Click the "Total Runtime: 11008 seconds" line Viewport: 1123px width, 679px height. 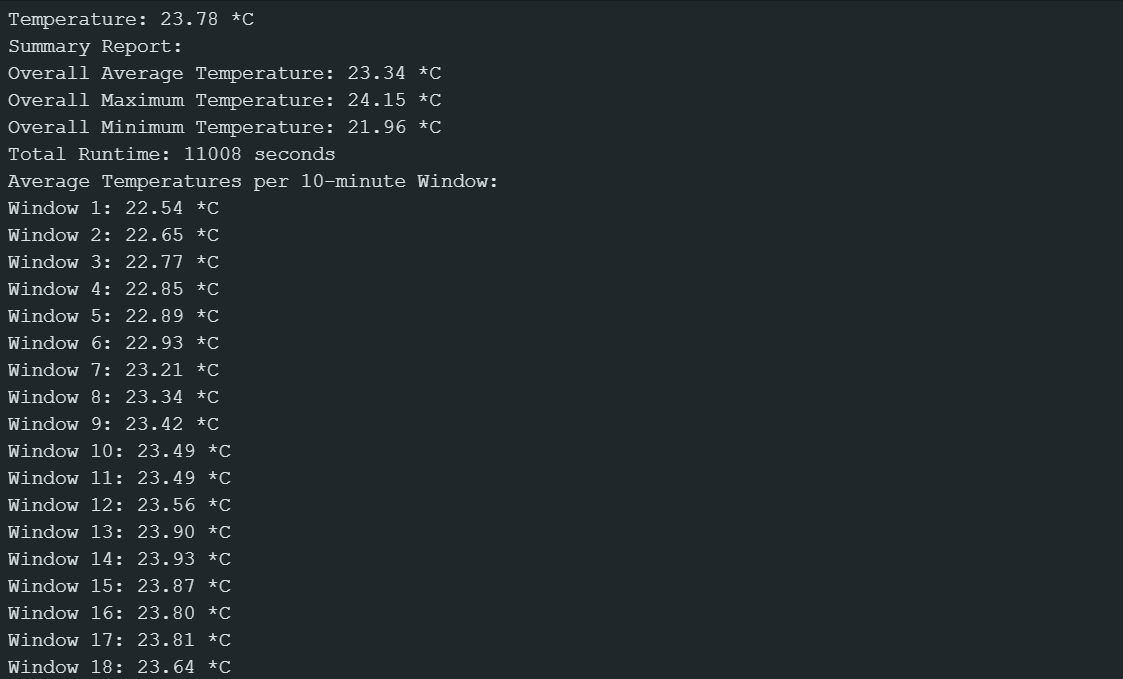(x=172, y=154)
